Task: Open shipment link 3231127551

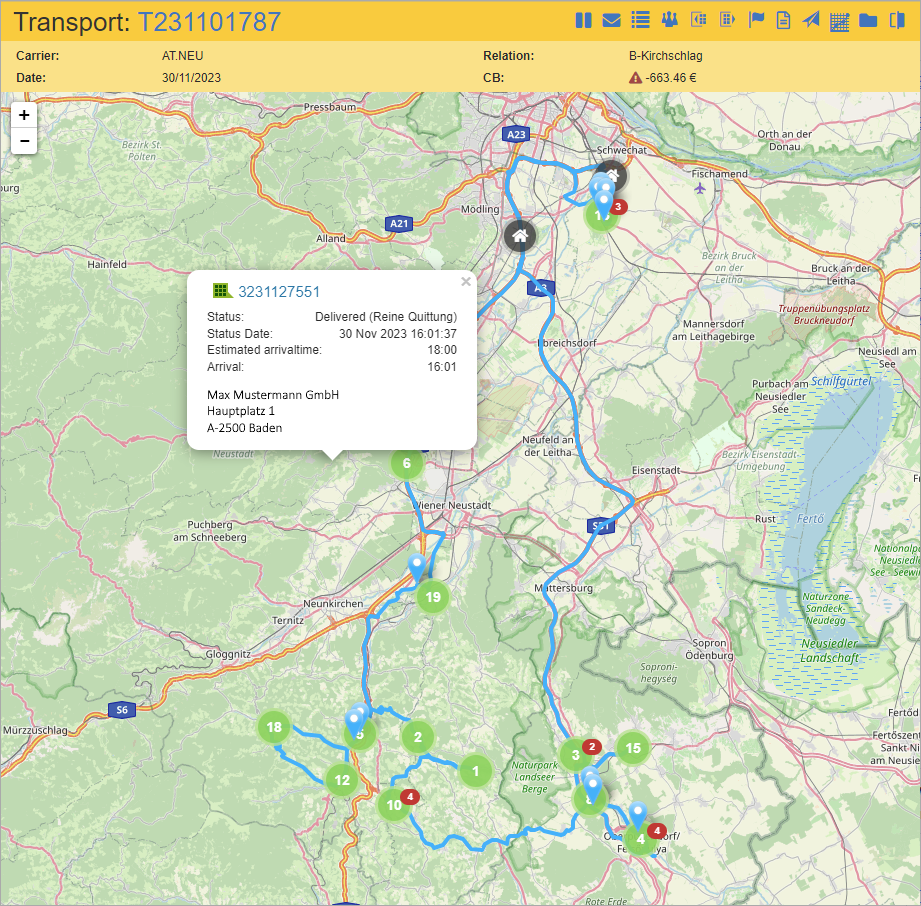Action: tap(279, 292)
